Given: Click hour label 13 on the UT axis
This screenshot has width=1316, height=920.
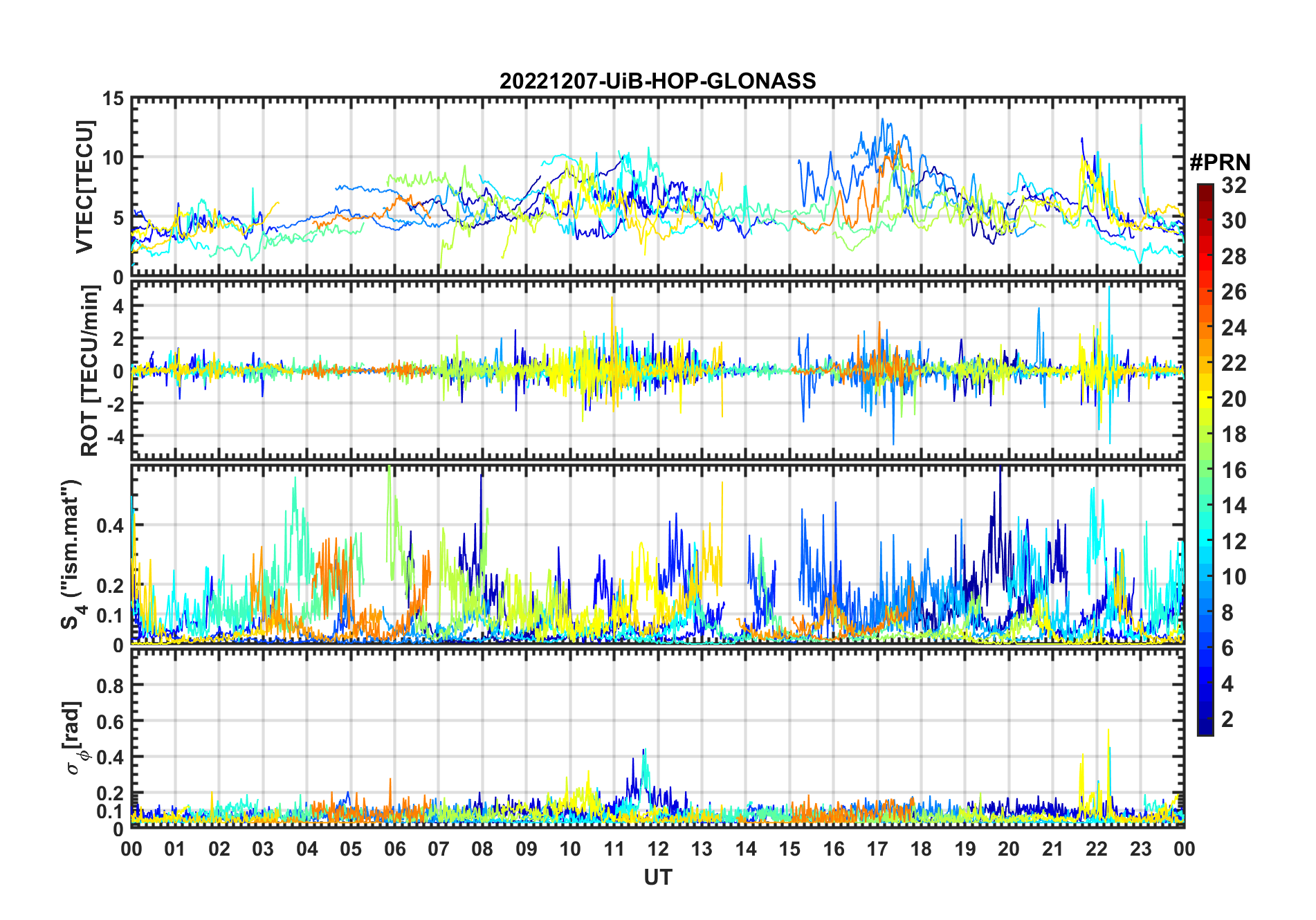Looking at the screenshot, I should (x=702, y=849).
